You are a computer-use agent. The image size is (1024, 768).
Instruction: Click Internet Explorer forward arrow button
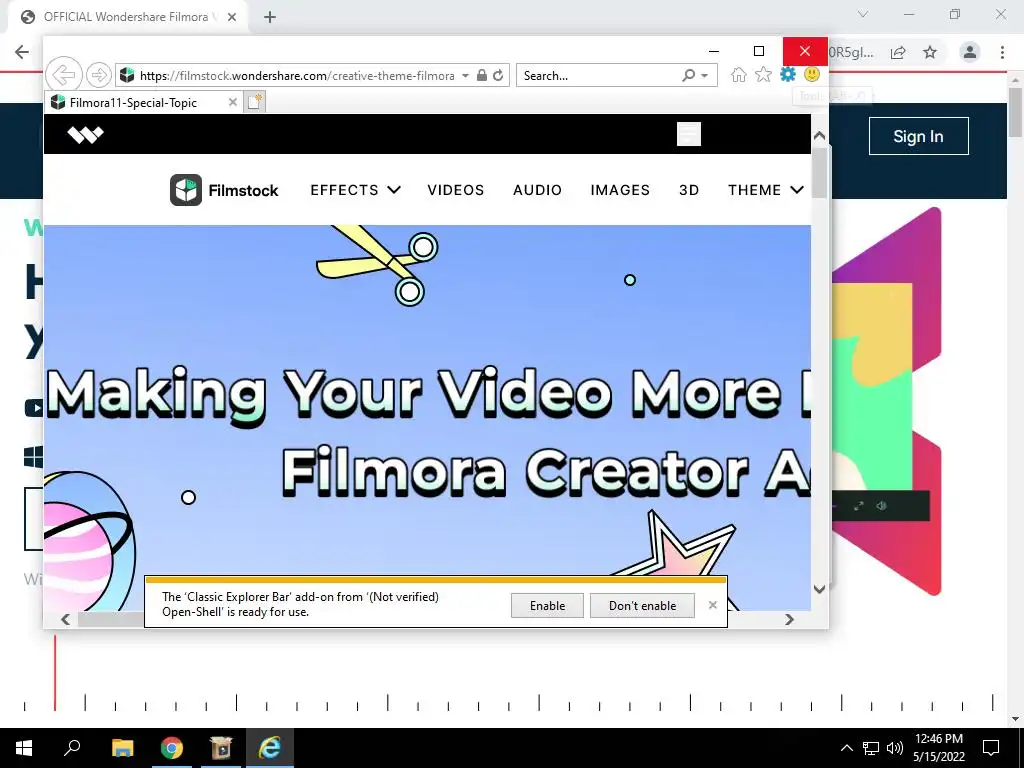pos(99,75)
